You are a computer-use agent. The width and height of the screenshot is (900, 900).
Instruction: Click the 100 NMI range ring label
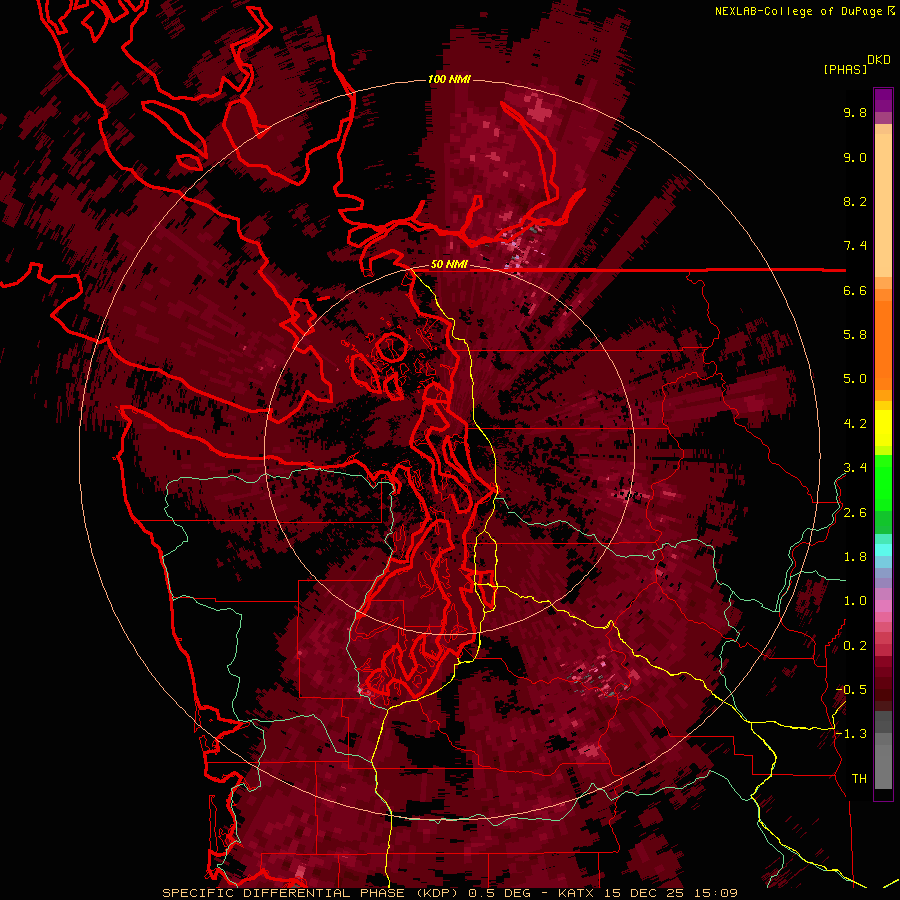coord(449,79)
